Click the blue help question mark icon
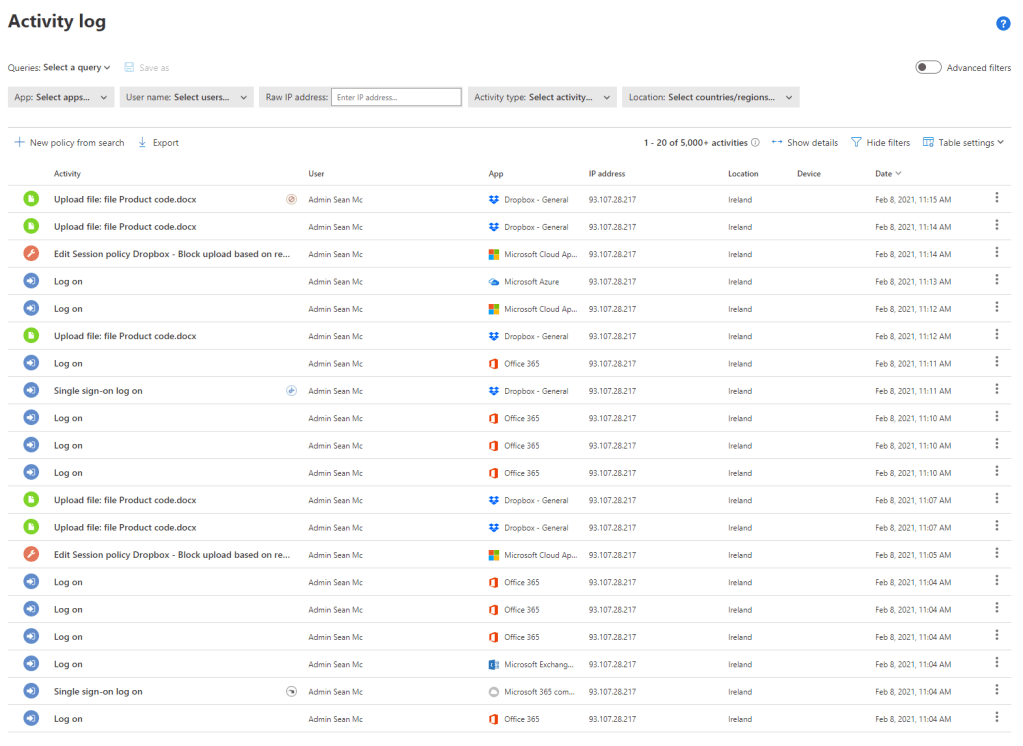Screen dimensions: 1023x746 point(1003,24)
